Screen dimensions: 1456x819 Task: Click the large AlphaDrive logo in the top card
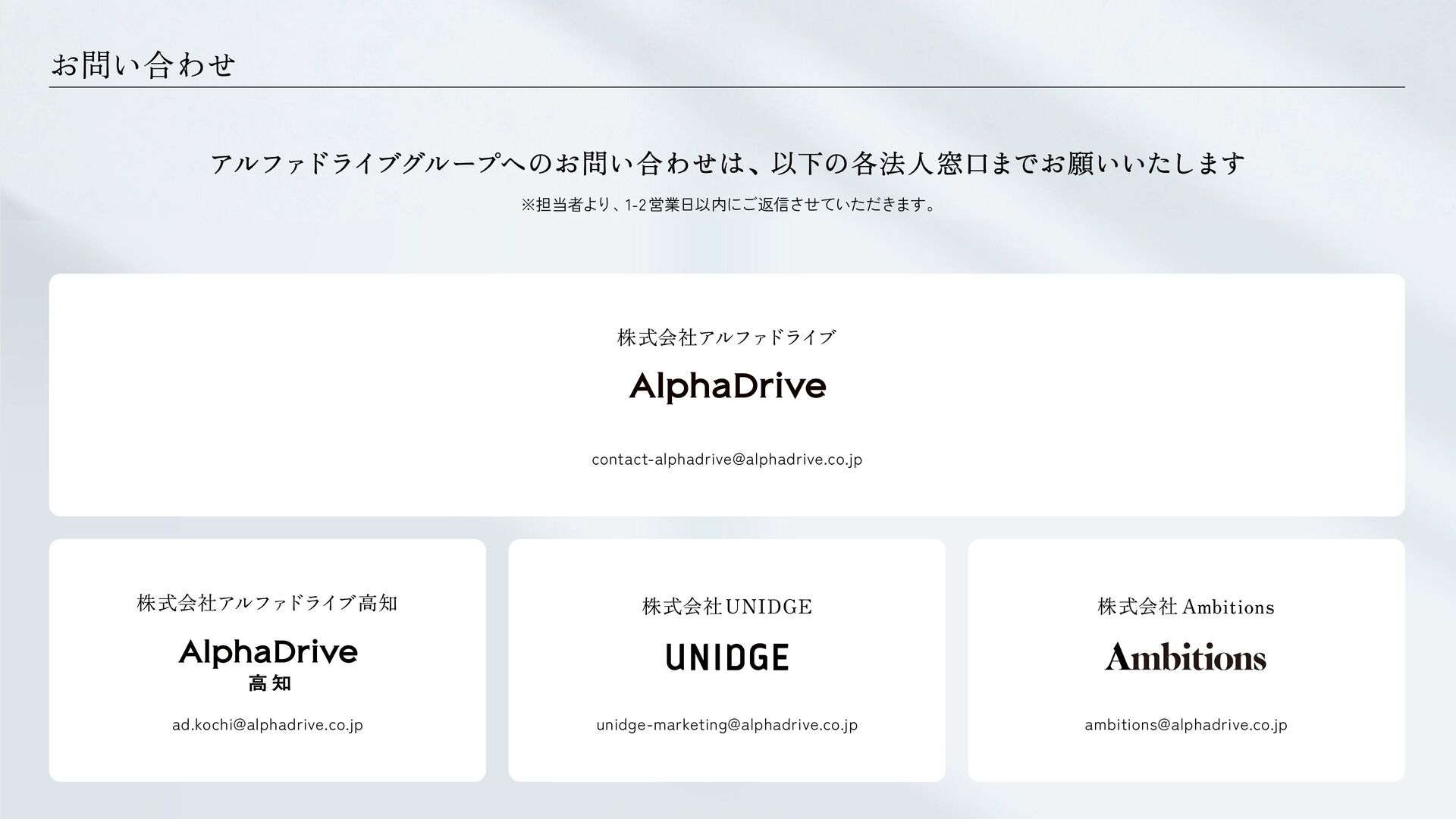[727, 387]
